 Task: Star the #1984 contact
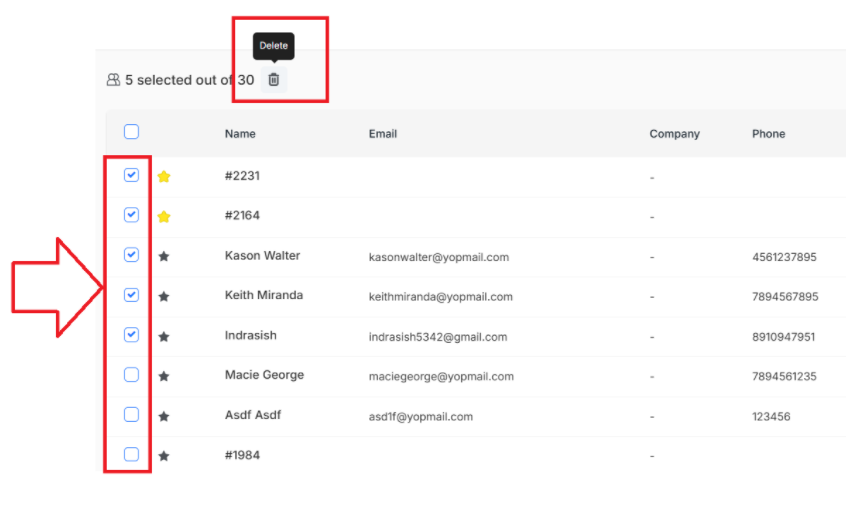pyautogui.click(x=164, y=456)
